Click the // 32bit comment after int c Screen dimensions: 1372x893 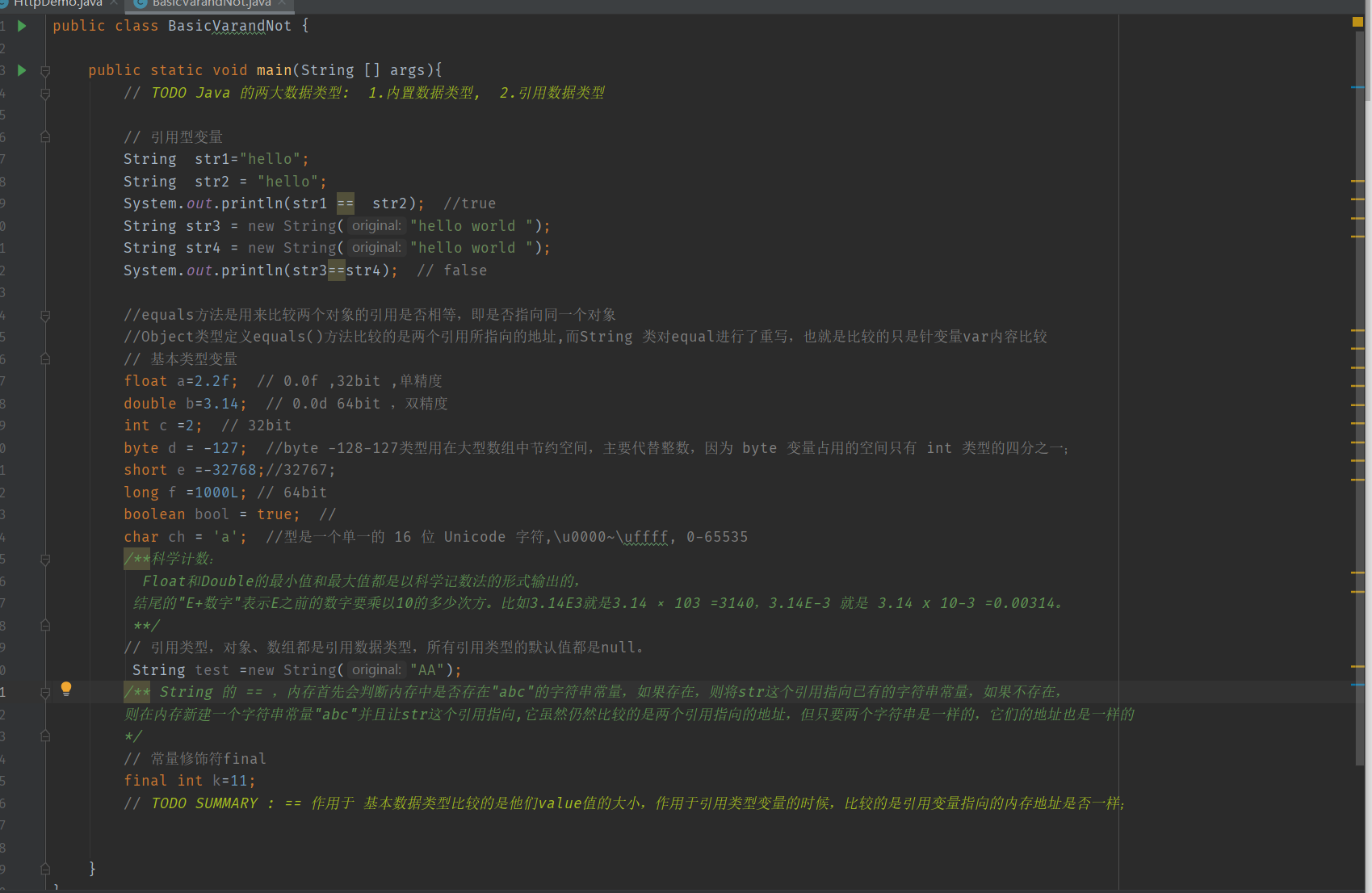point(257,426)
